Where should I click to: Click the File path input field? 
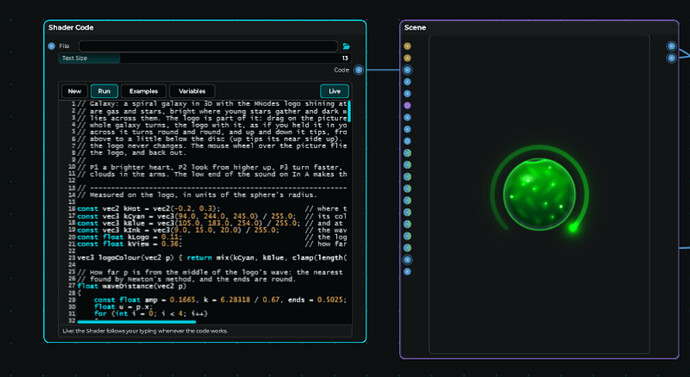[208, 46]
